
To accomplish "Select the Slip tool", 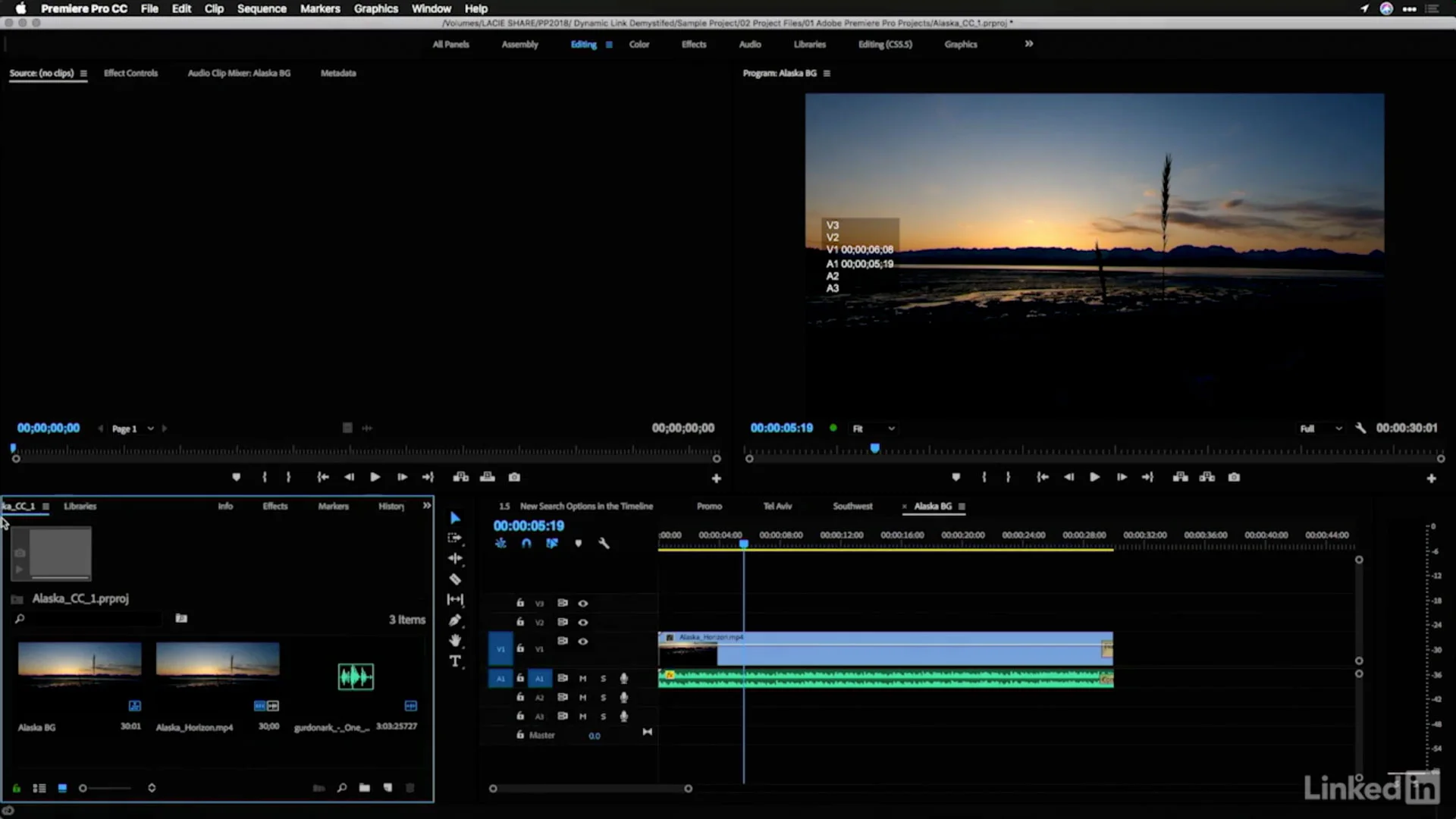I will (455, 600).
